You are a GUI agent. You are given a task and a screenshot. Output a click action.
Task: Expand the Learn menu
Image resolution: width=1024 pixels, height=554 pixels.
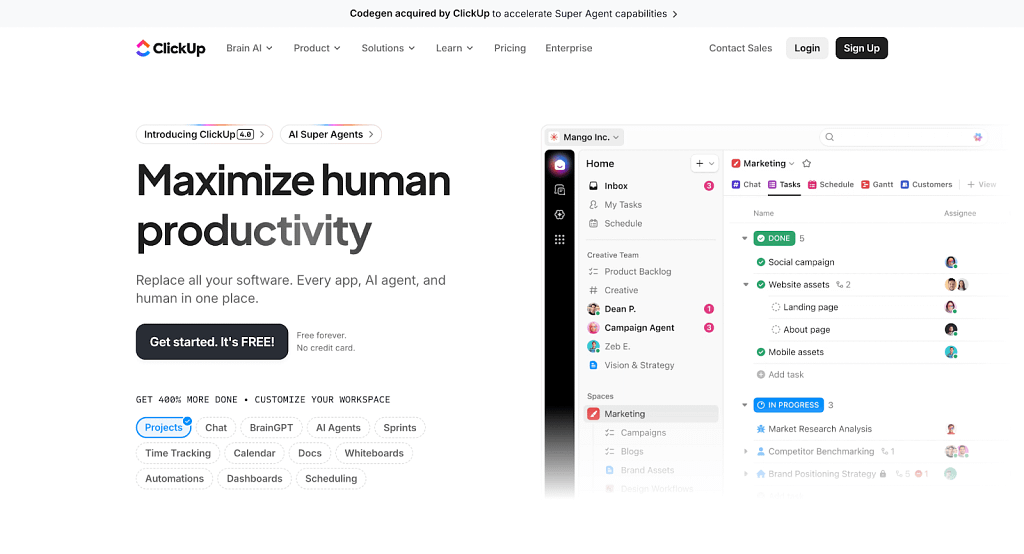click(455, 48)
